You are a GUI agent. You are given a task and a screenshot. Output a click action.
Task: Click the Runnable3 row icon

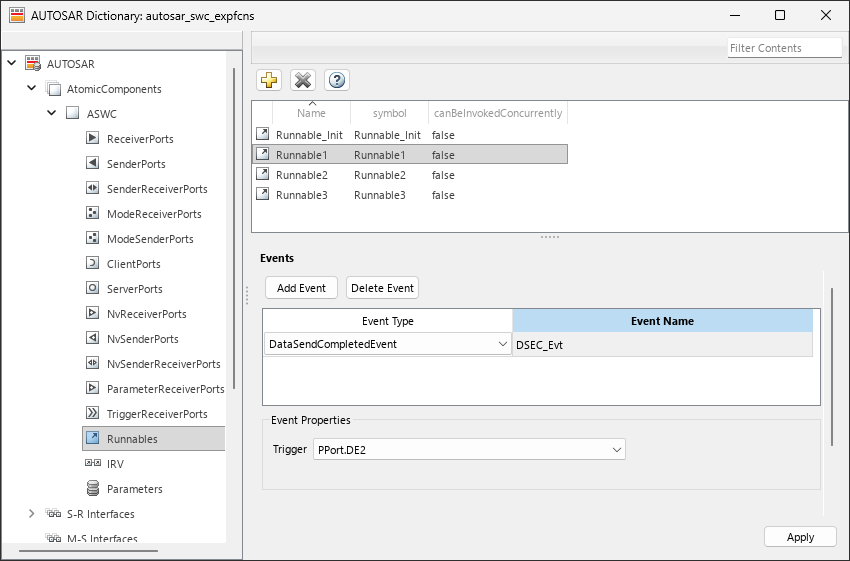point(262,194)
